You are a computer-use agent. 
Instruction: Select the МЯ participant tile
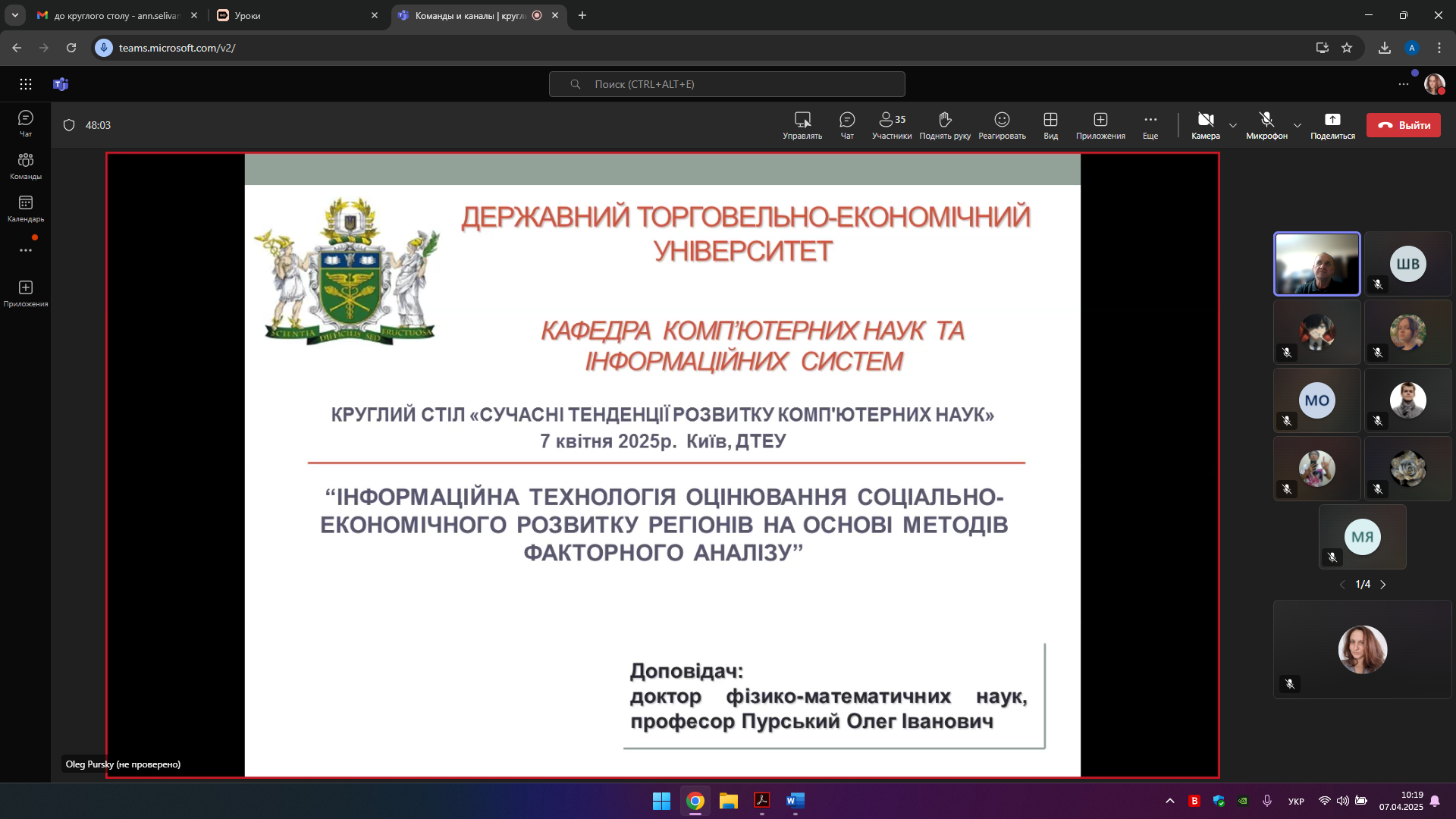(1363, 537)
